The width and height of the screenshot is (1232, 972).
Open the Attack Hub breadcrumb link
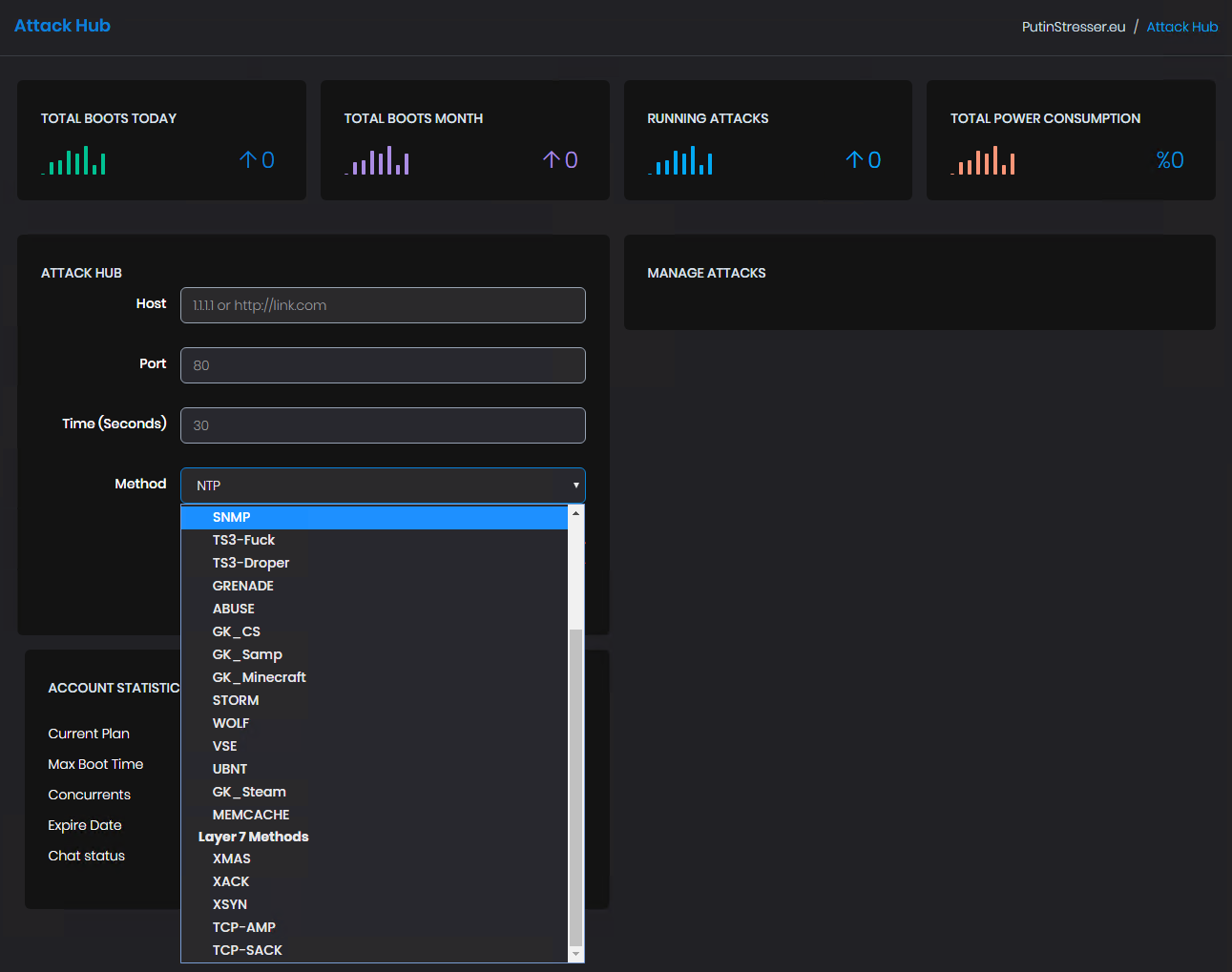coord(1181,27)
